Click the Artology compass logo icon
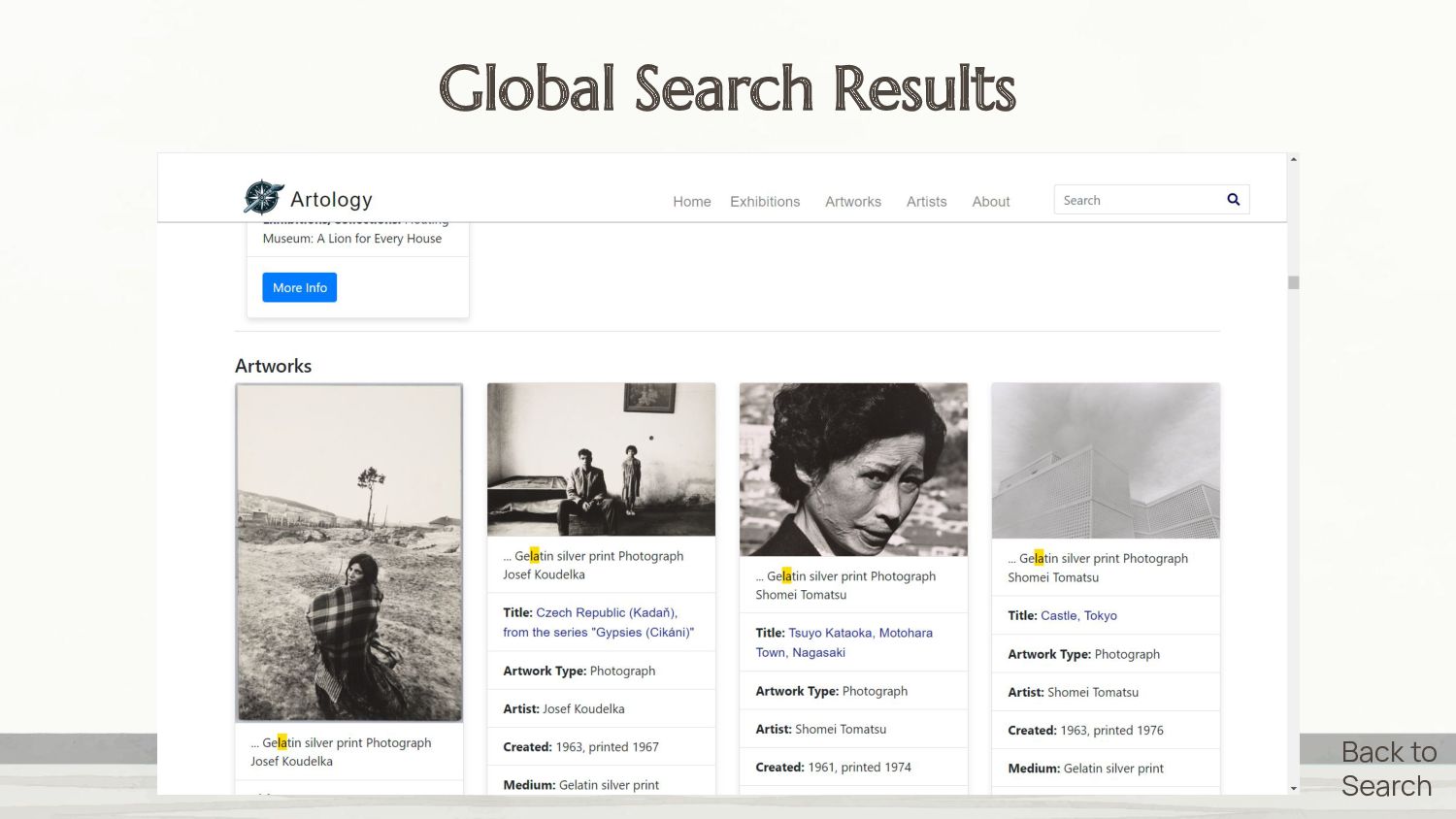The height and width of the screenshot is (819, 1456). click(x=263, y=197)
